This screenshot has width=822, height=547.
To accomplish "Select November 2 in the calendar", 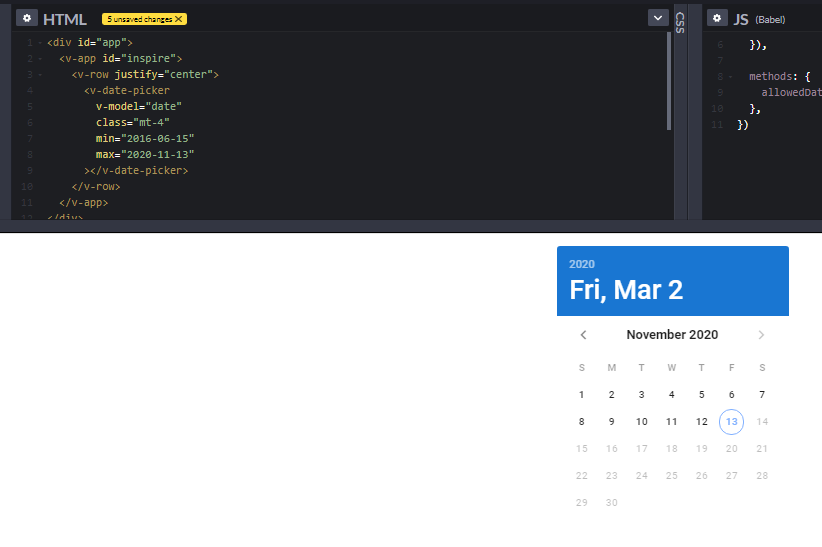I will point(611,394).
